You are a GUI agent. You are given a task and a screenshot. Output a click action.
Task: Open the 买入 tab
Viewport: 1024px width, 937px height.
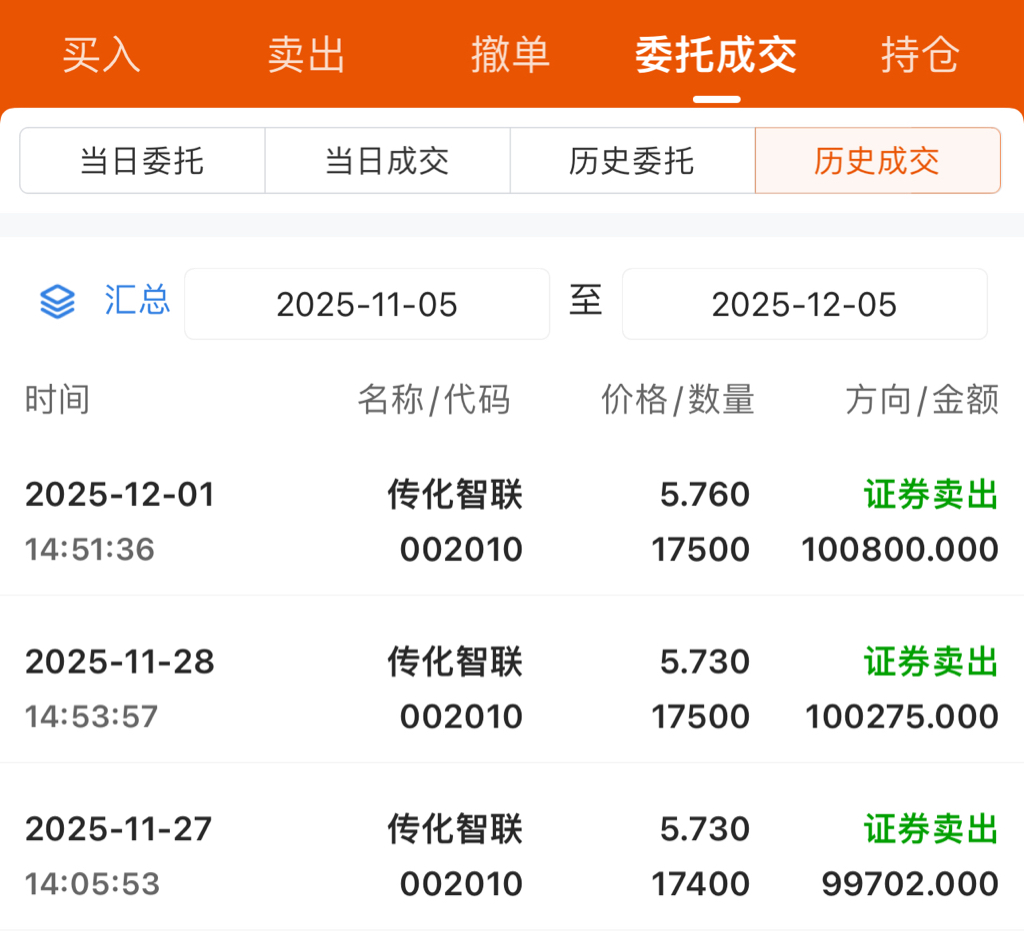click(x=102, y=55)
